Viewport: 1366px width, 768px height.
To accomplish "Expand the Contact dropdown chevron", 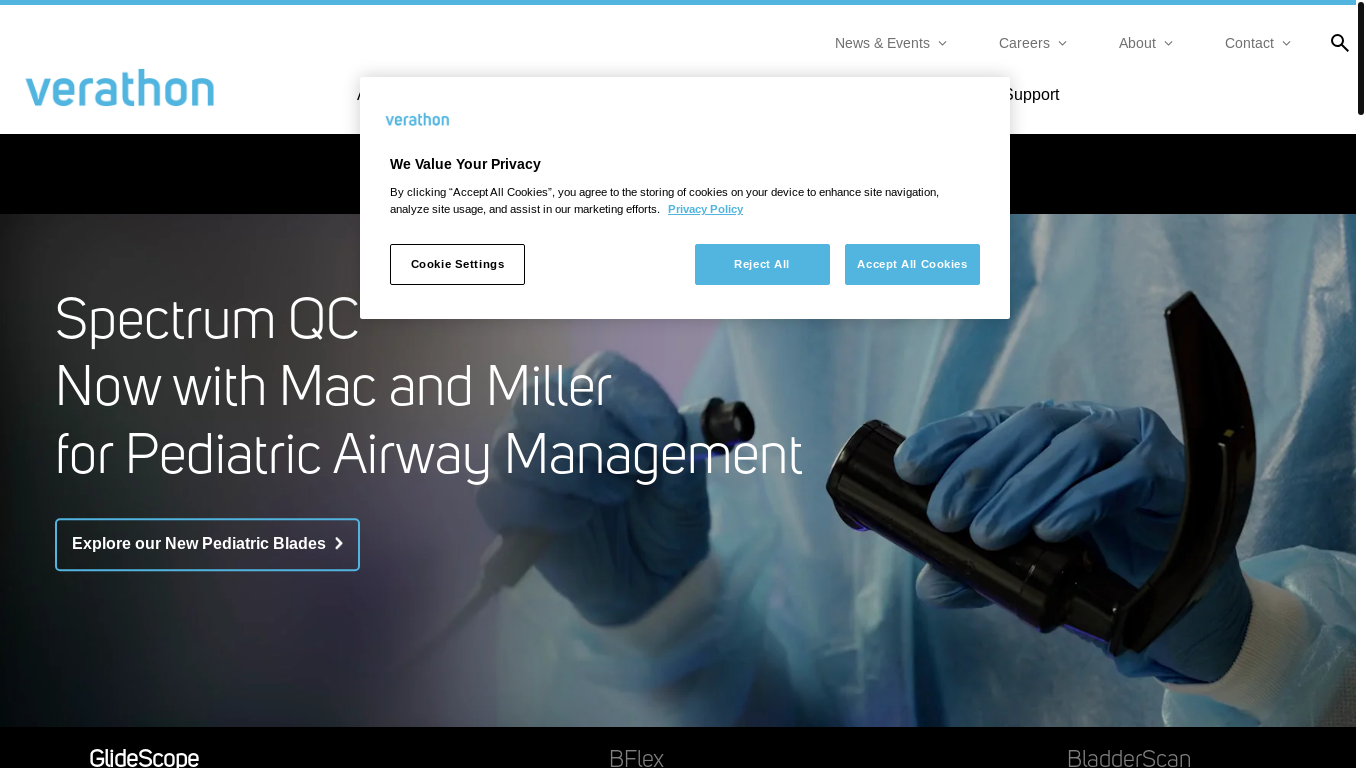I will 1286,43.
